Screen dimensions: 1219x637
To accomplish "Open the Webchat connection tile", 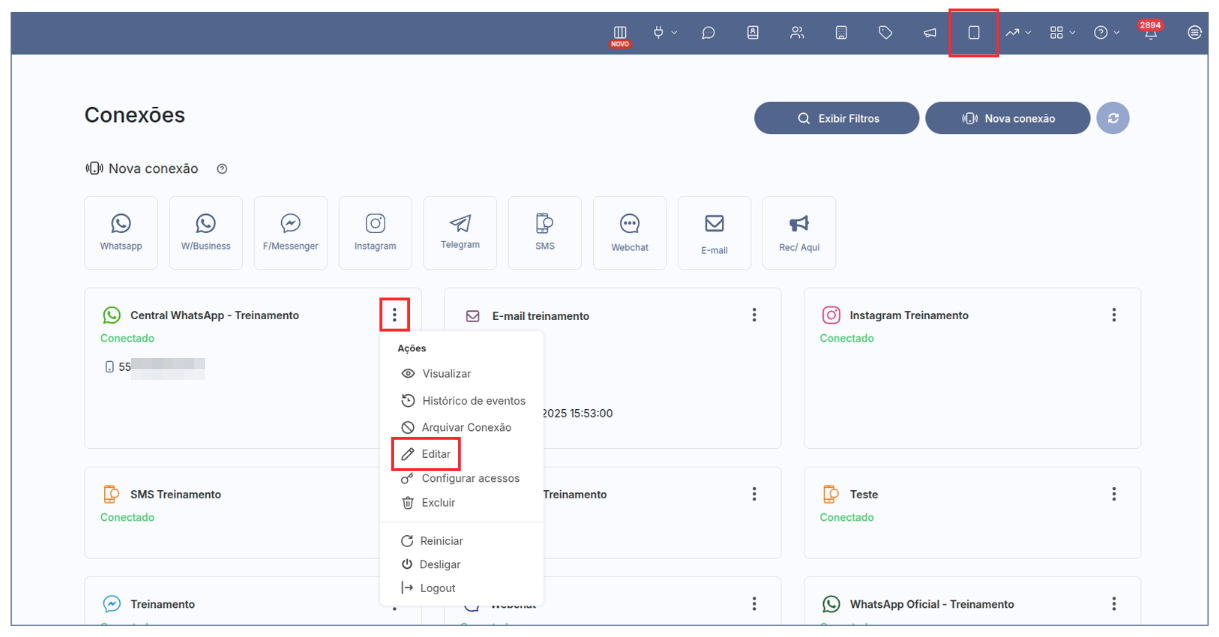I will [x=629, y=232].
